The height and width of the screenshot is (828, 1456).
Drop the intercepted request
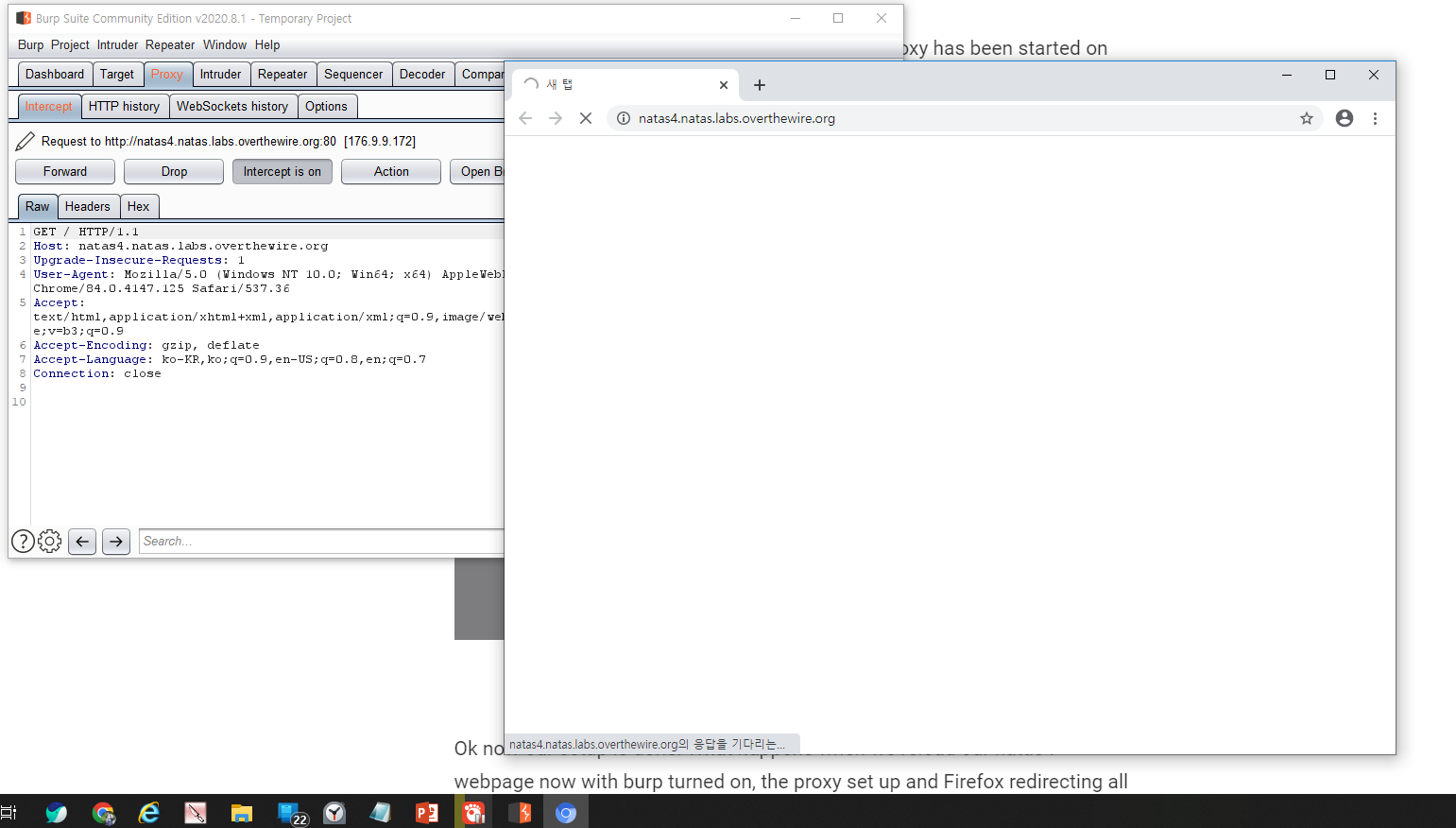pyautogui.click(x=174, y=172)
